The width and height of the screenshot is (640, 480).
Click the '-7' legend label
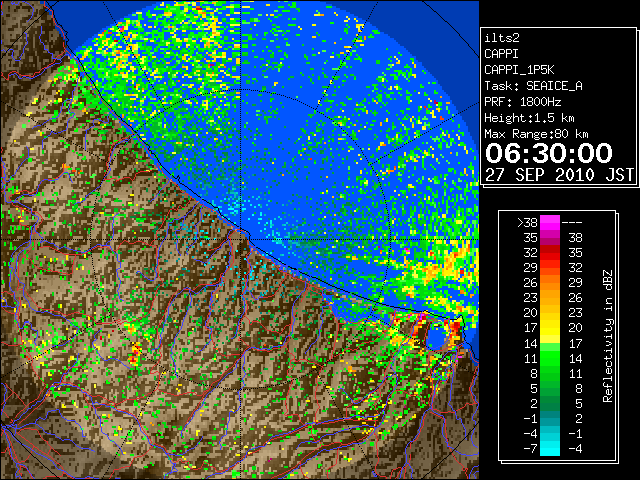530,449
